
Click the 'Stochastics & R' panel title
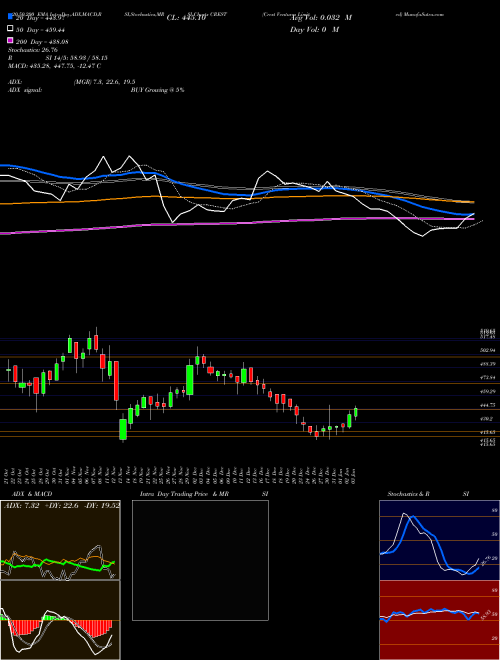[x=408, y=494]
